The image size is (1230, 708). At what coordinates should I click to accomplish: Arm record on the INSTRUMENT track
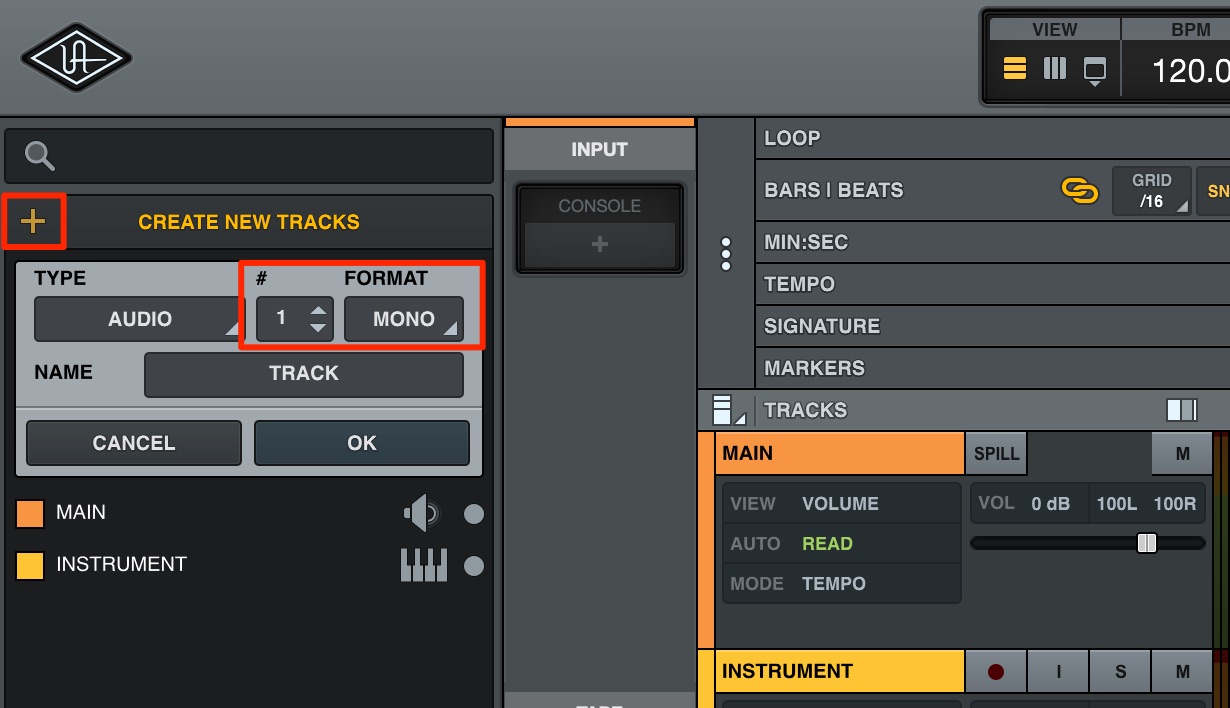click(996, 672)
